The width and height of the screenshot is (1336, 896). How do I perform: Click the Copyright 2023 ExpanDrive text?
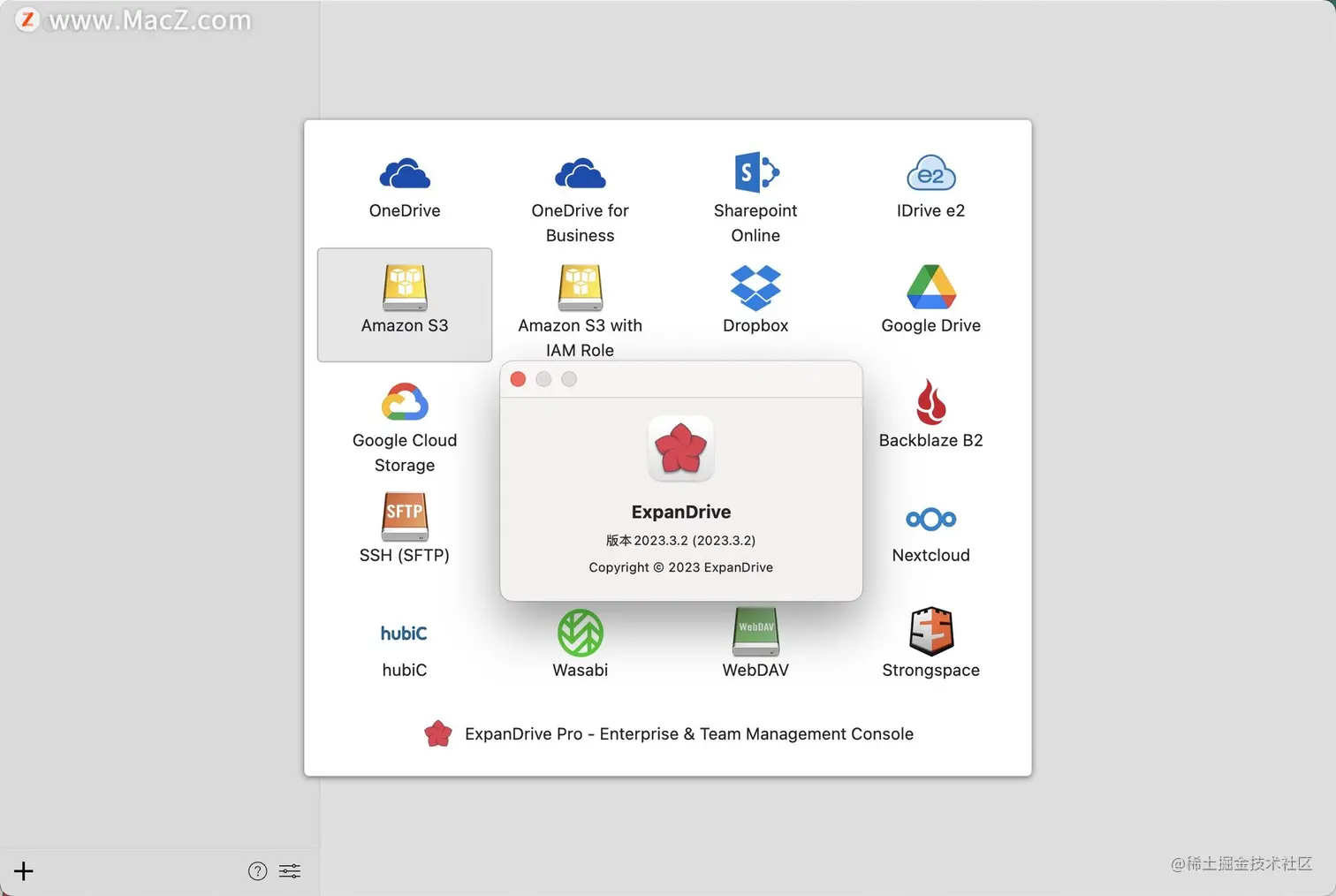(x=681, y=567)
